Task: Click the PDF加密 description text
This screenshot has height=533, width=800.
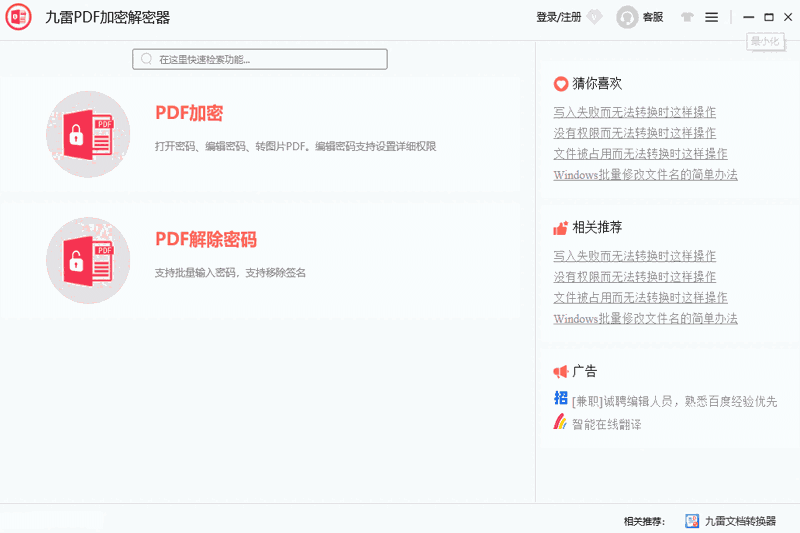Action: coord(295,146)
